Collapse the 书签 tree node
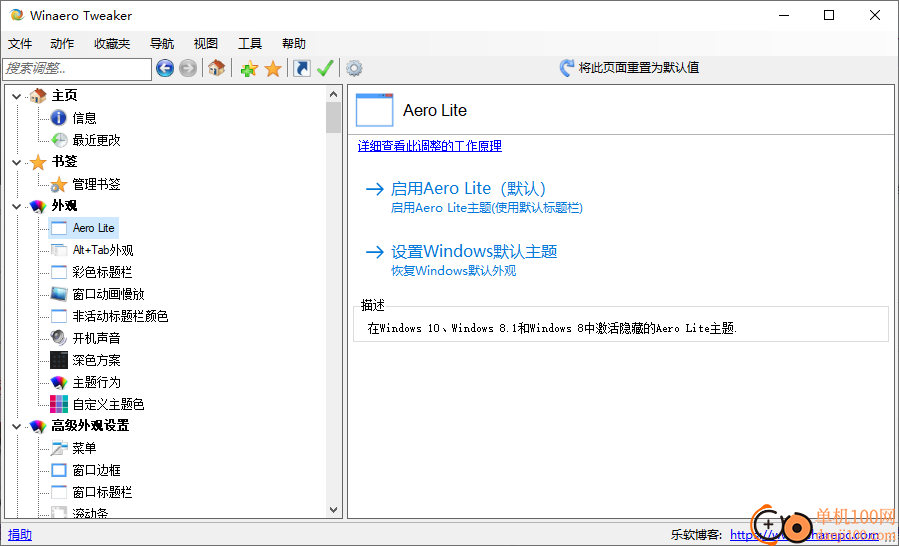Viewport: 899px width, 546px height. (17, 162)
